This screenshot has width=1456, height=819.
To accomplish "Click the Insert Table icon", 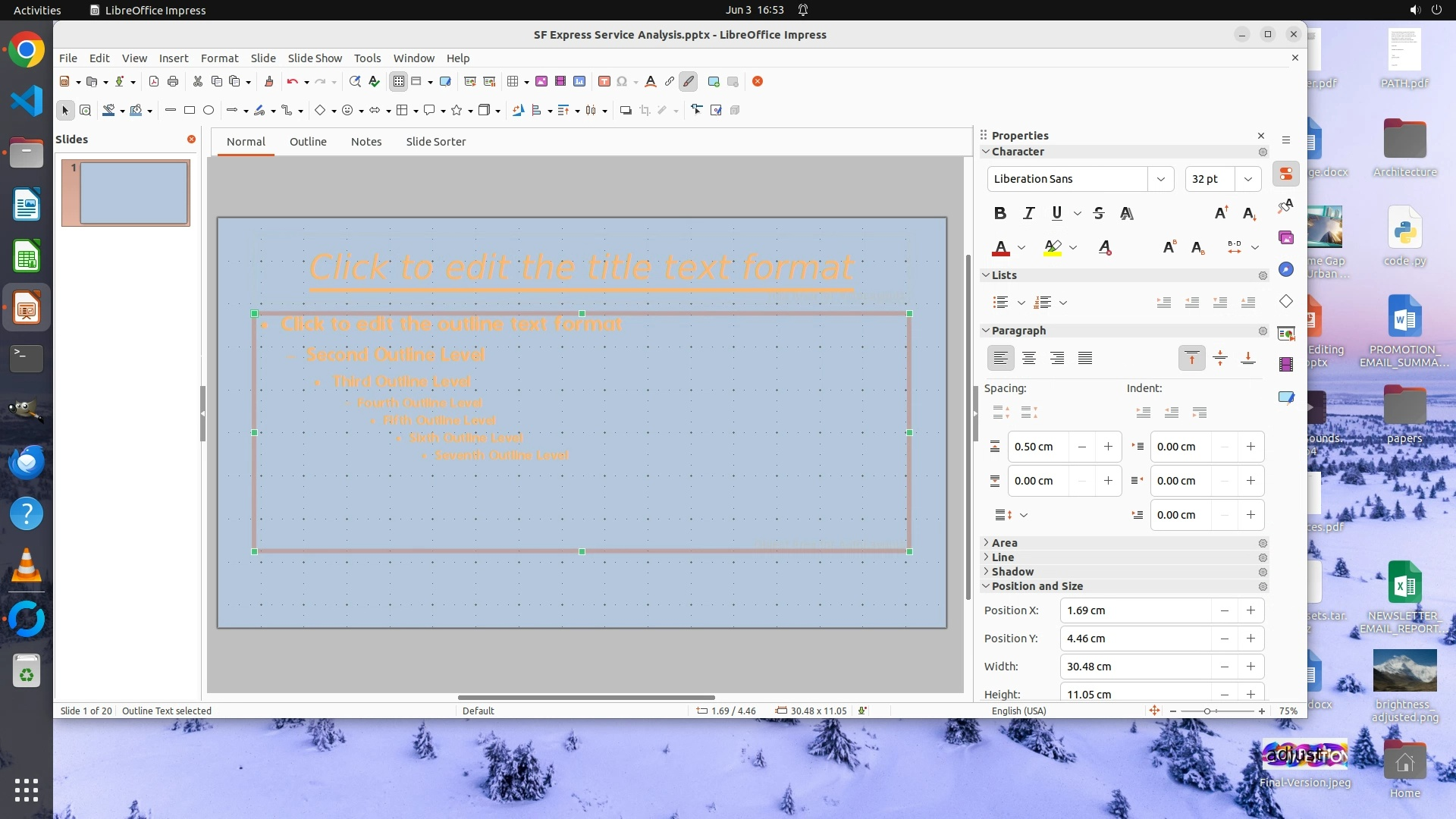I will tap(513, 81).
